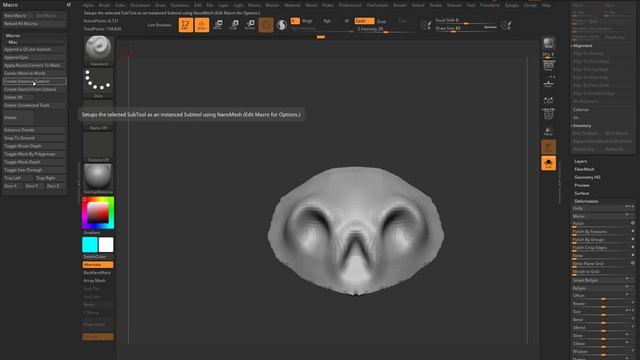The height and width of the screenshot is (360, 640).
Task: Select the cyan secondary color swatch
Action: coord(90,245)
